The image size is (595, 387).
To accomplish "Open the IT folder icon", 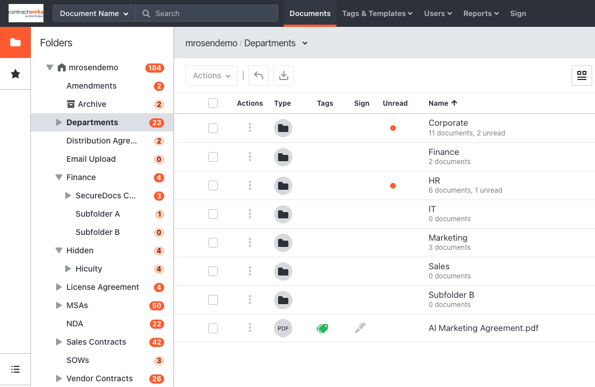I will pyautogui.click(x=283, y=214).
